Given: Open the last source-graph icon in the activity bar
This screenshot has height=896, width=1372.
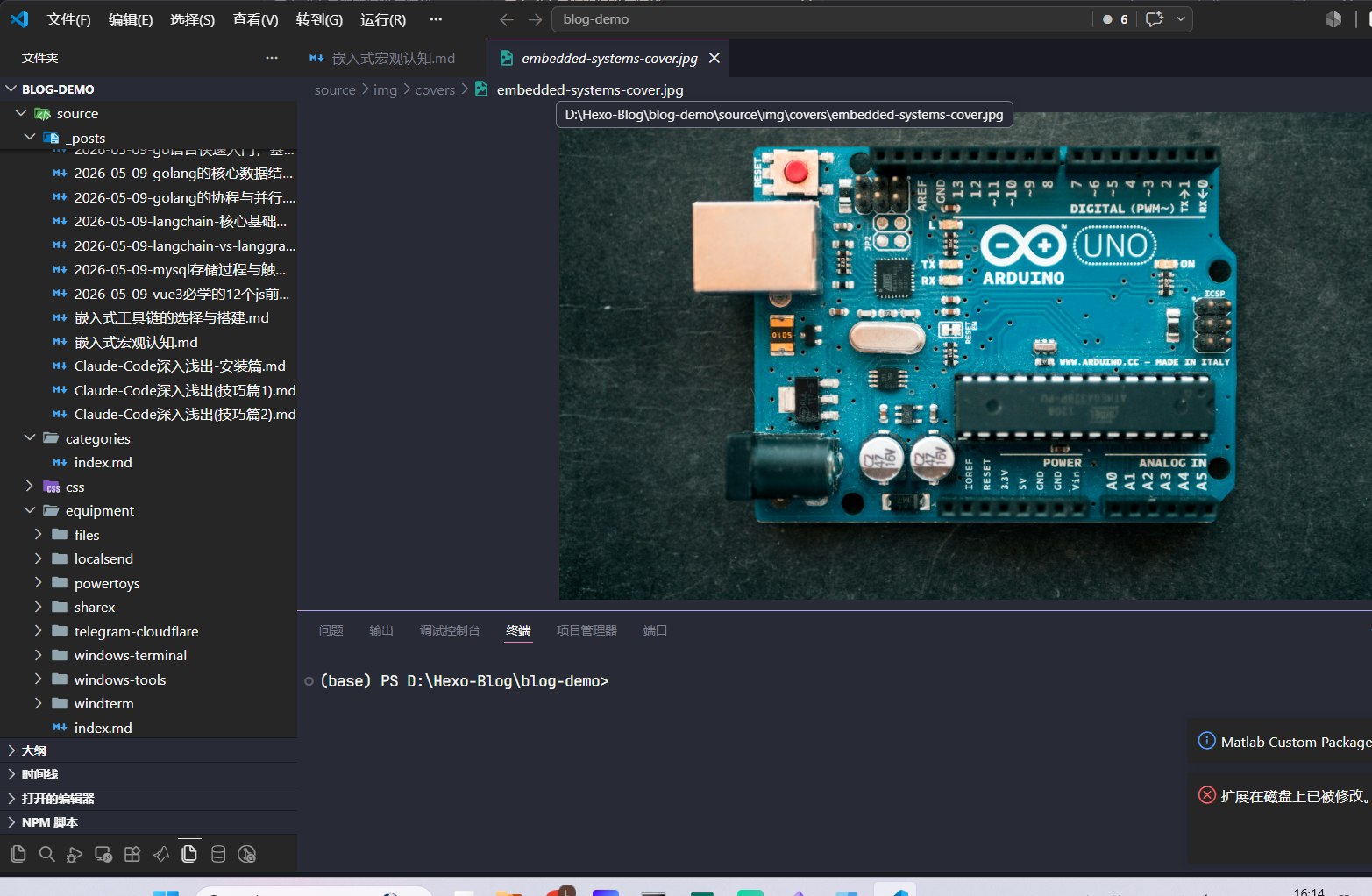Looking at the screenshot, I should click(247, 854).
